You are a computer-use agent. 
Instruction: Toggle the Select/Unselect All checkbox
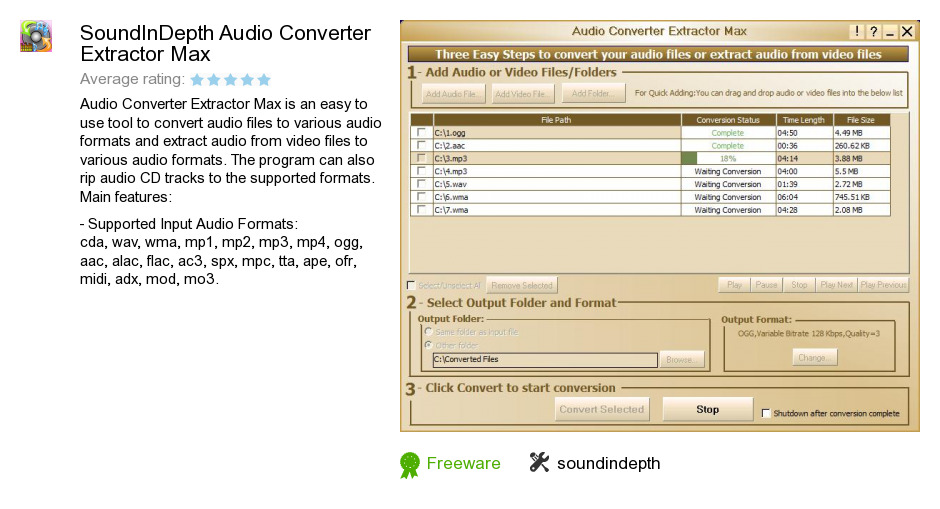point(411,285)
